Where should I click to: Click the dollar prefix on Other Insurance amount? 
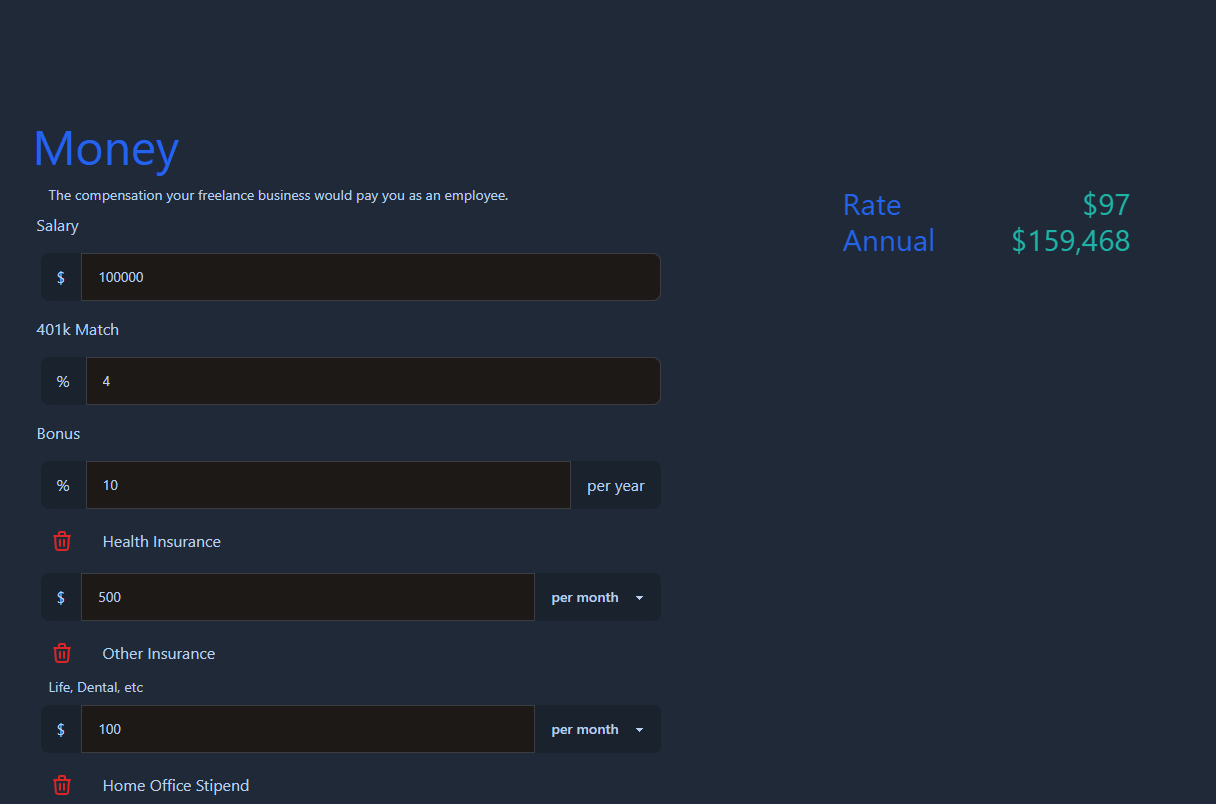pyautogui.click(x=61, y=729)
